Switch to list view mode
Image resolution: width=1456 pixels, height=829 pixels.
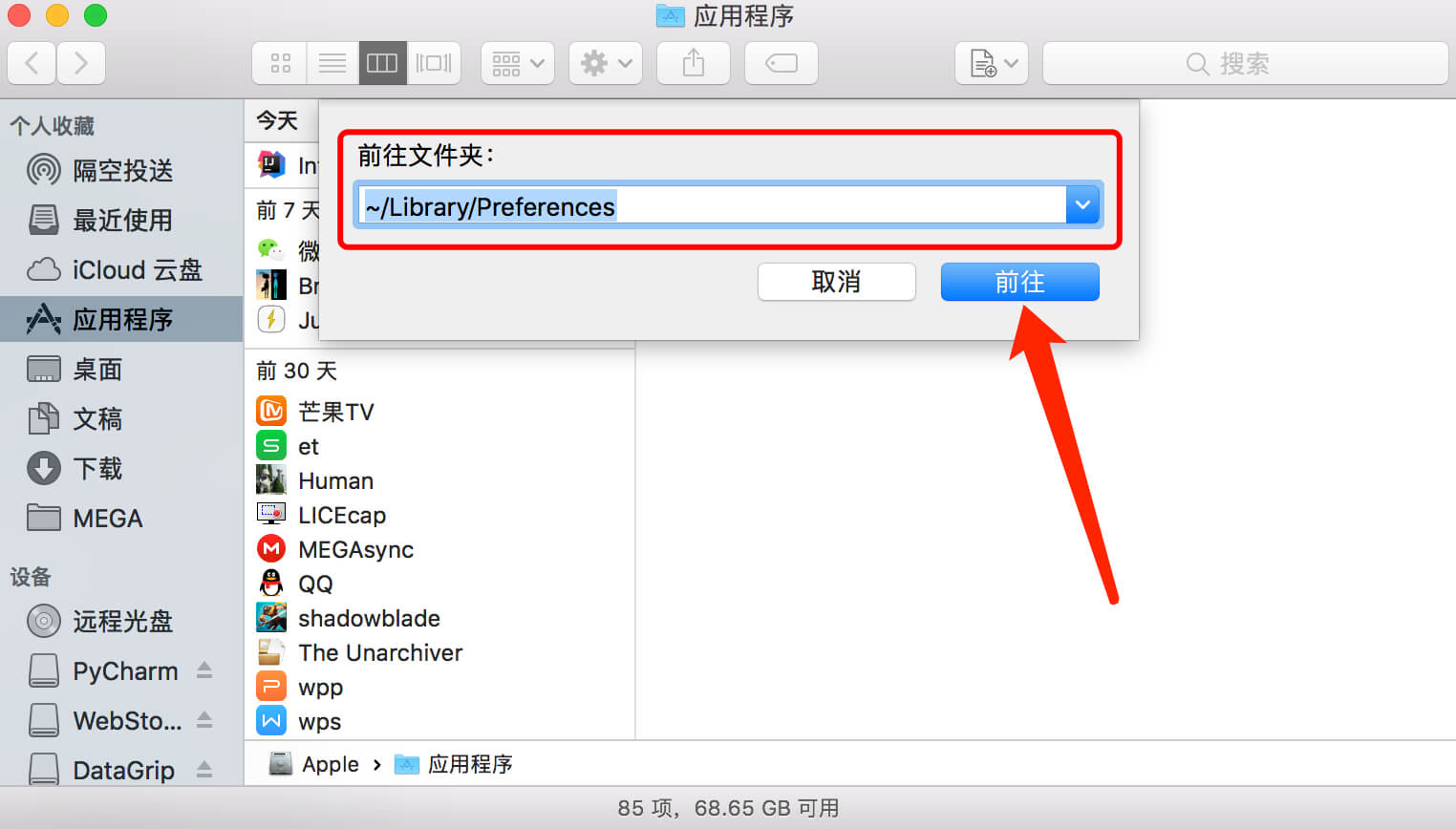332,63
